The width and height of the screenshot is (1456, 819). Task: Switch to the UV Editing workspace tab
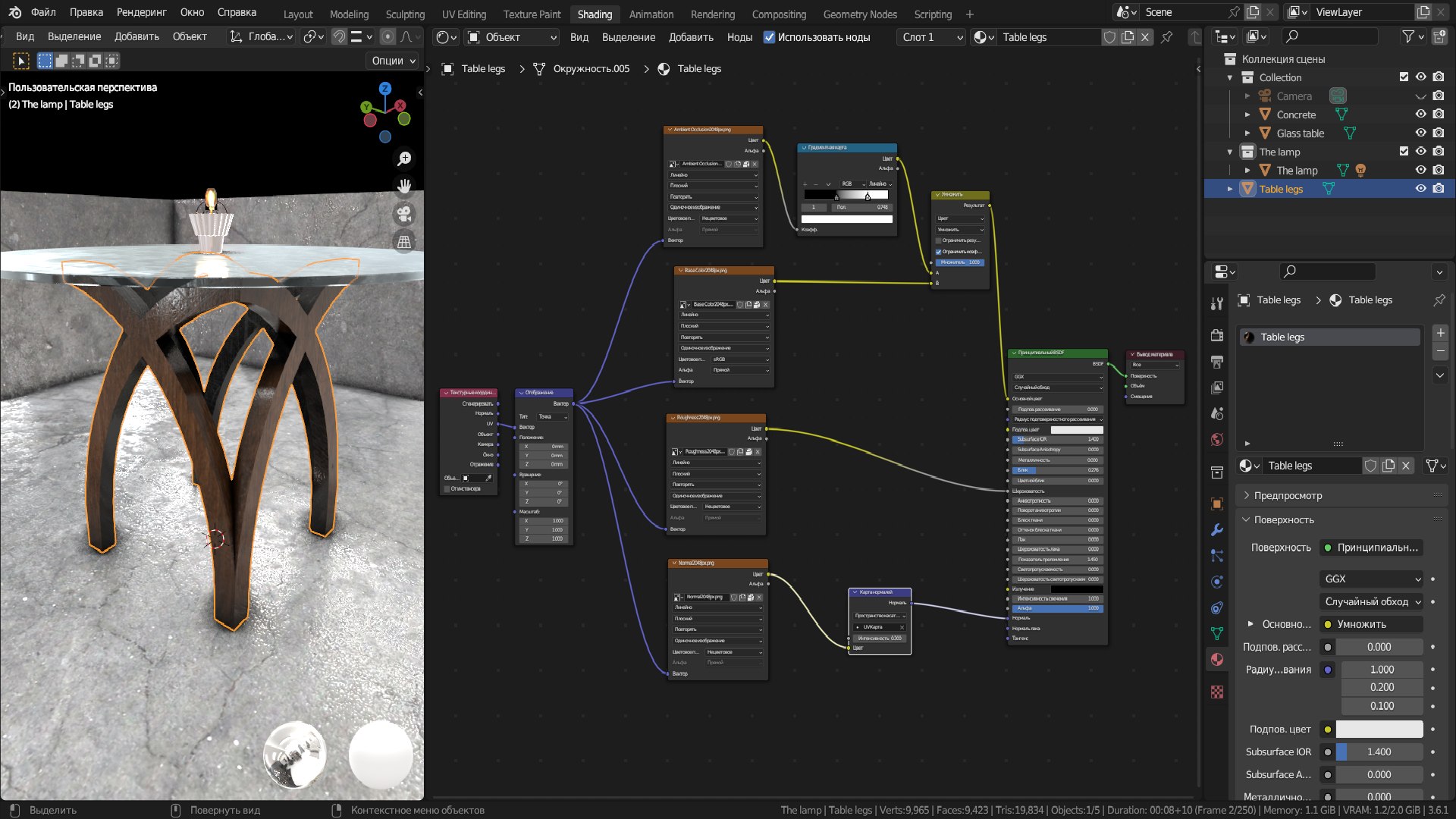[464, 14]
